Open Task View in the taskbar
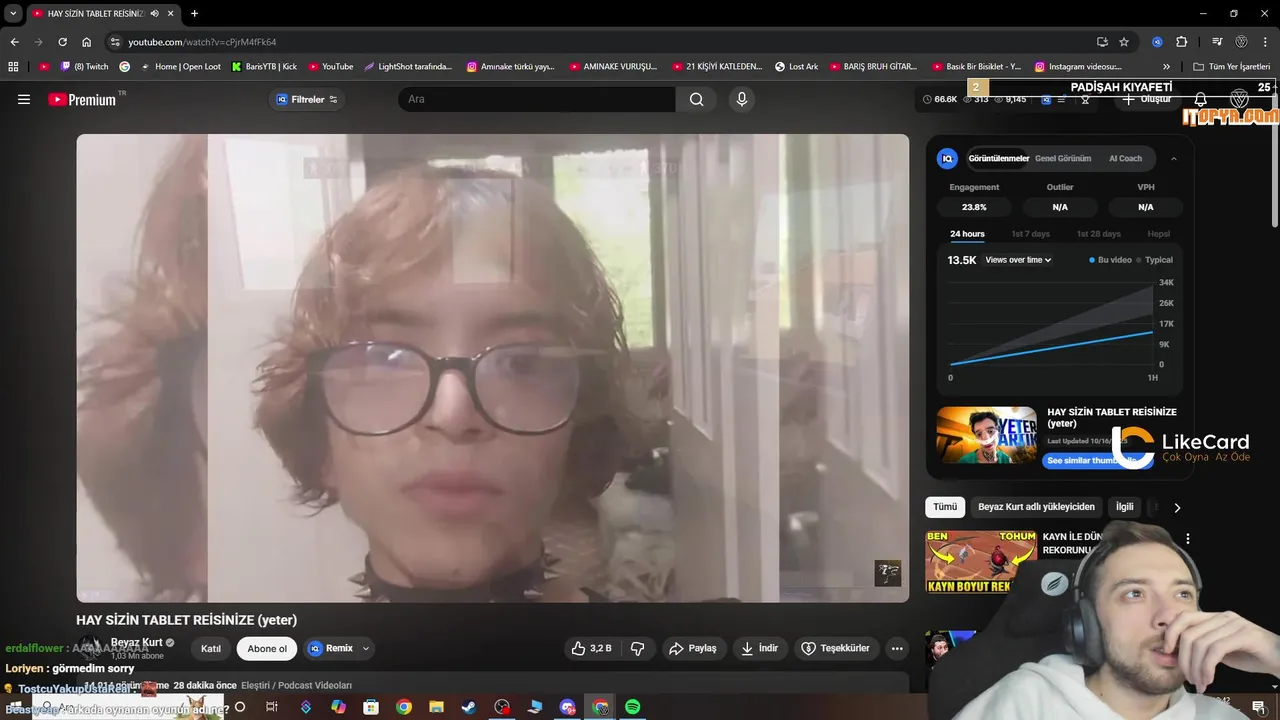This screenshot has height=720, width=1280. [272, 707]
